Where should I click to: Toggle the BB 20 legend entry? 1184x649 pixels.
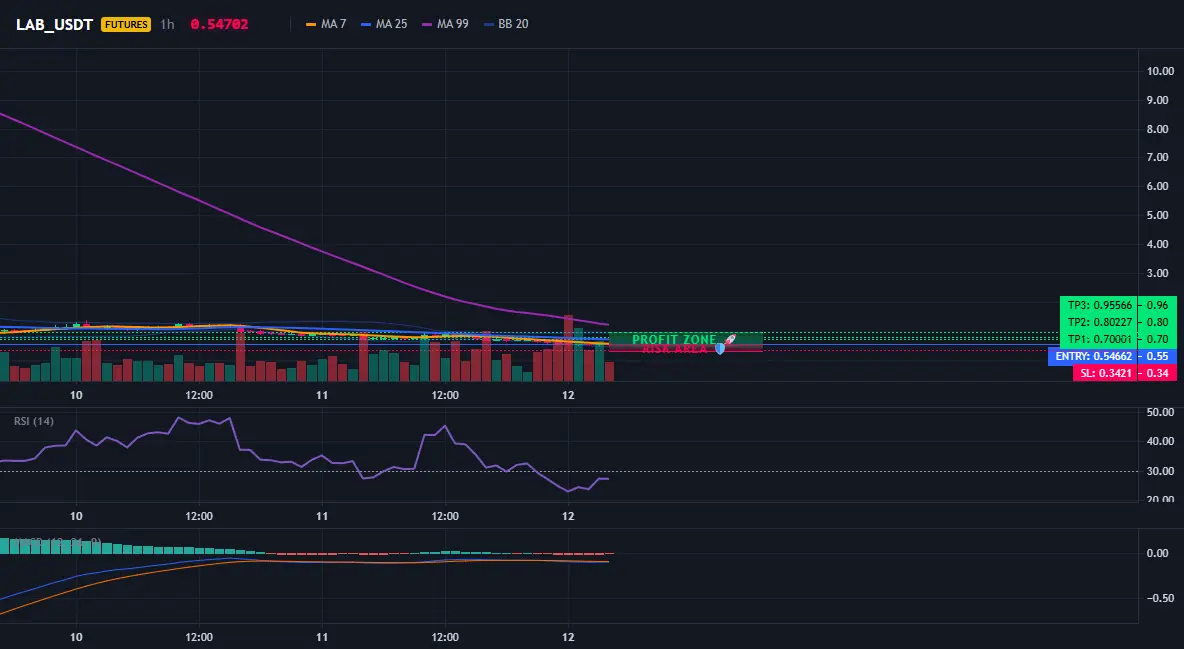[506, 24]
